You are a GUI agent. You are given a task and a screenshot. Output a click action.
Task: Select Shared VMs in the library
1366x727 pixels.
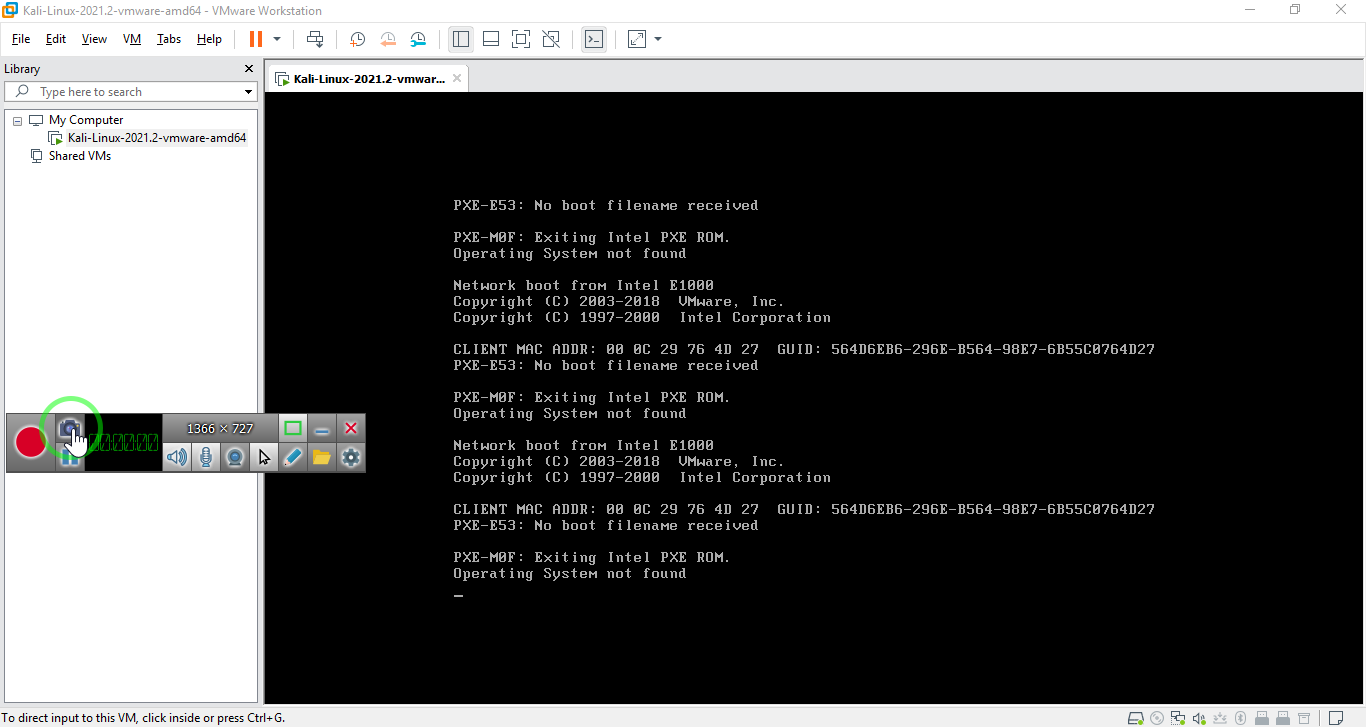(80, 156)
